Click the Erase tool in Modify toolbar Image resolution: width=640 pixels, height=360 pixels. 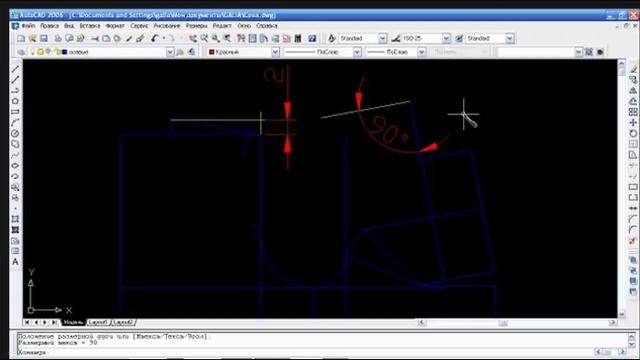coord(633,69)
